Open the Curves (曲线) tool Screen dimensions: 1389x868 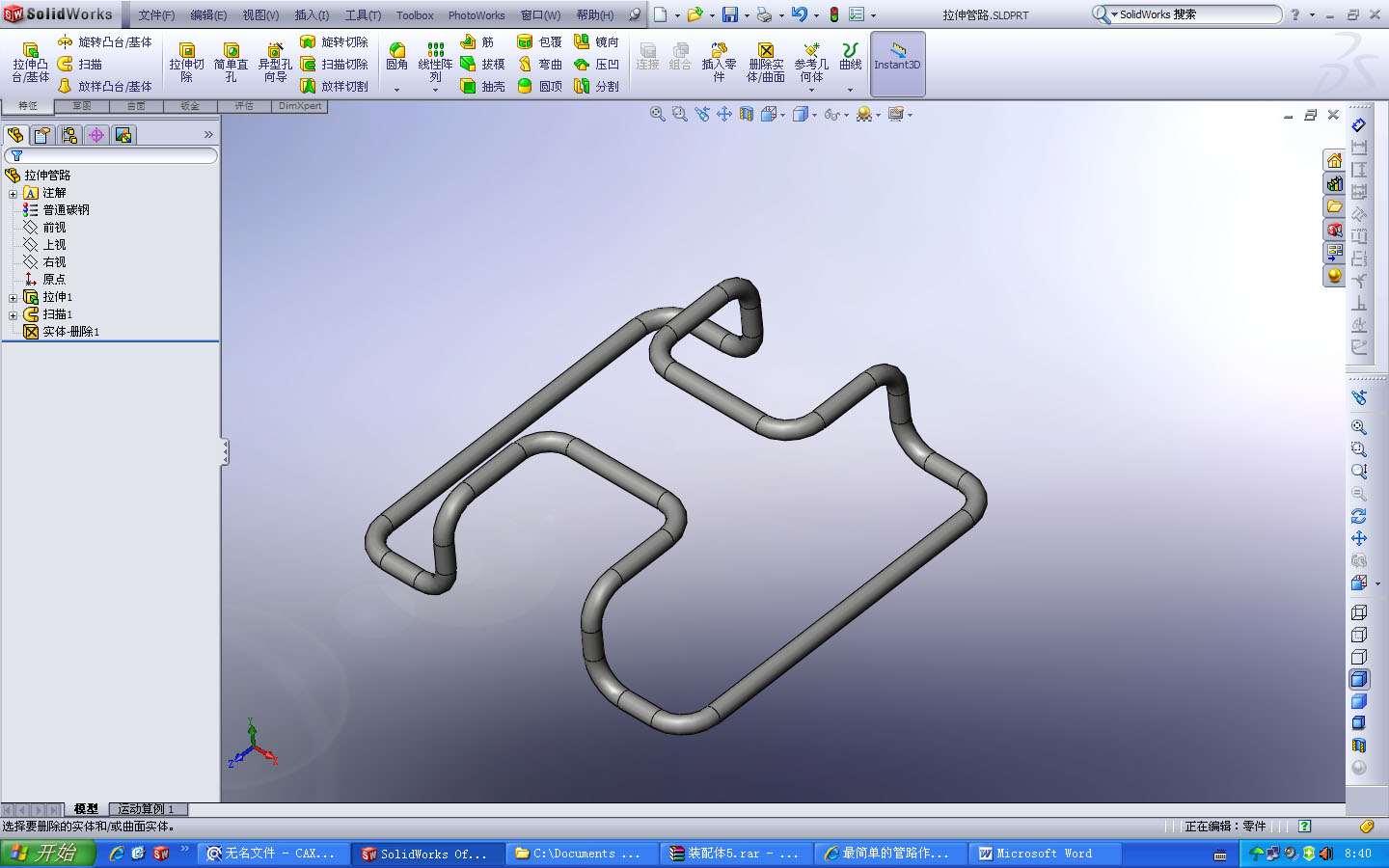tap(850, 57)
